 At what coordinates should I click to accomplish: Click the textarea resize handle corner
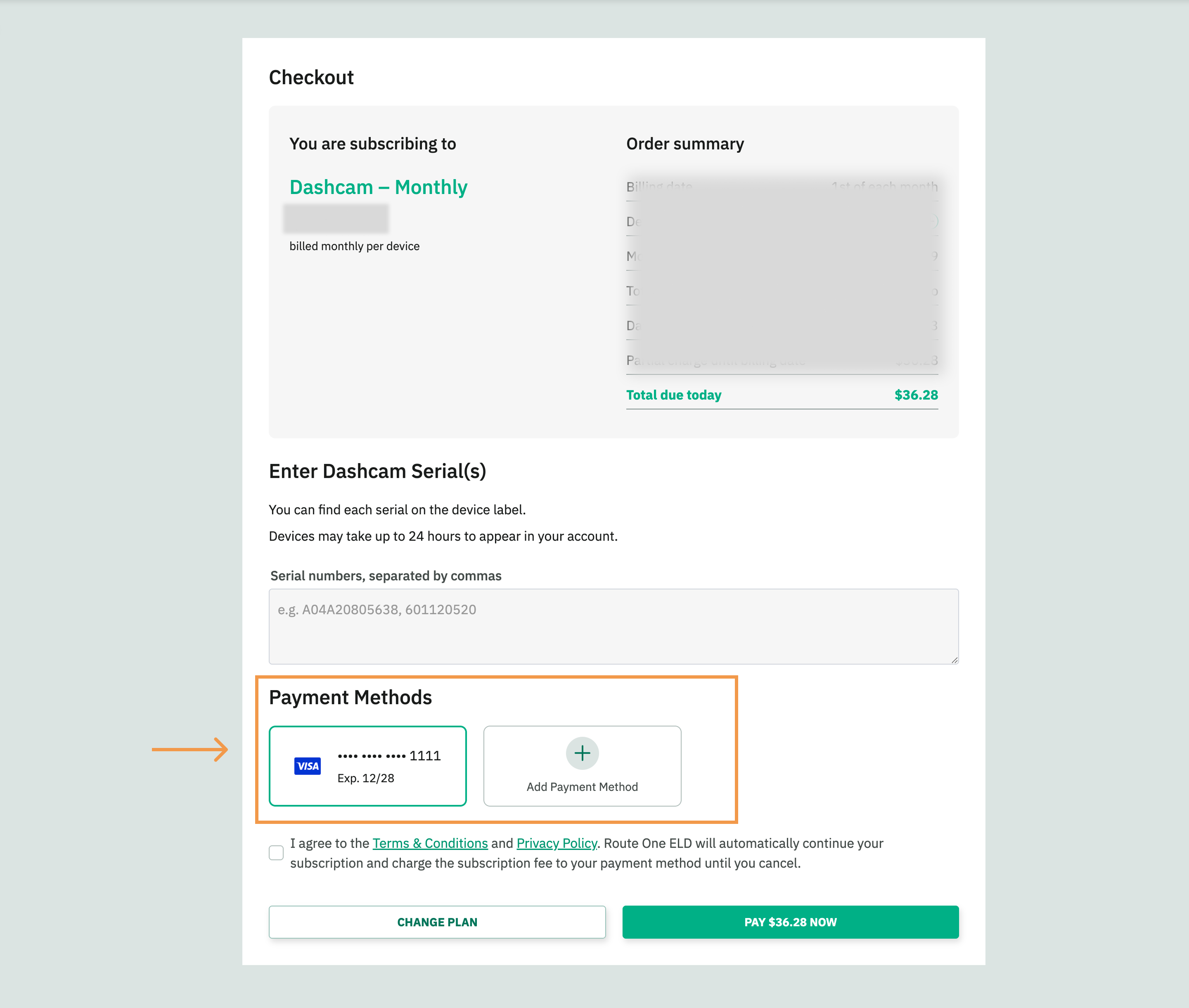click(954, 660)
